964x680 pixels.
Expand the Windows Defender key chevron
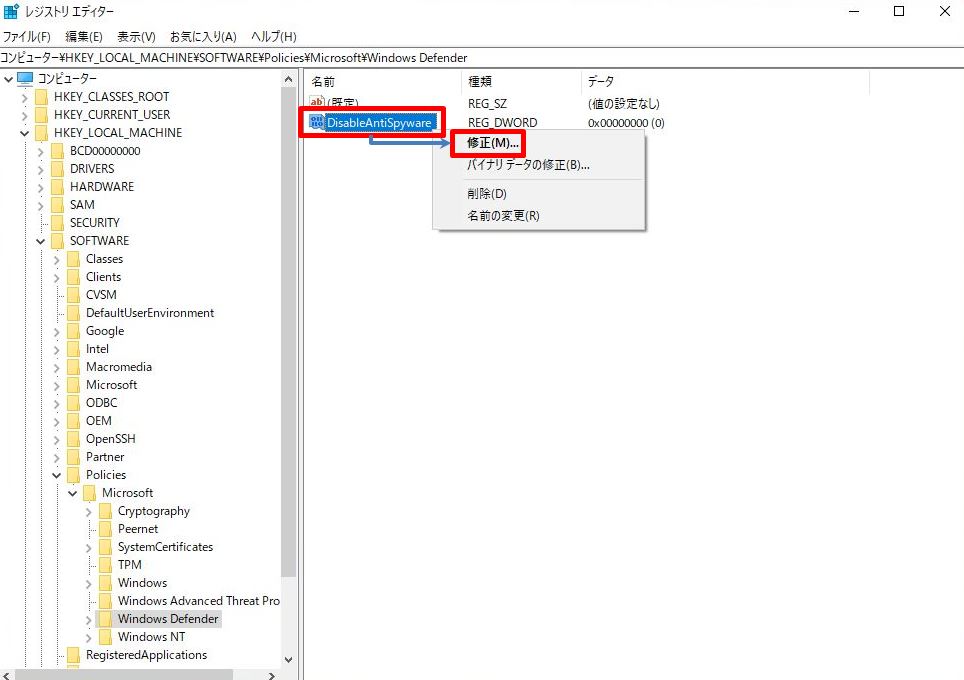pyautogui.click(x=89, y=620)
